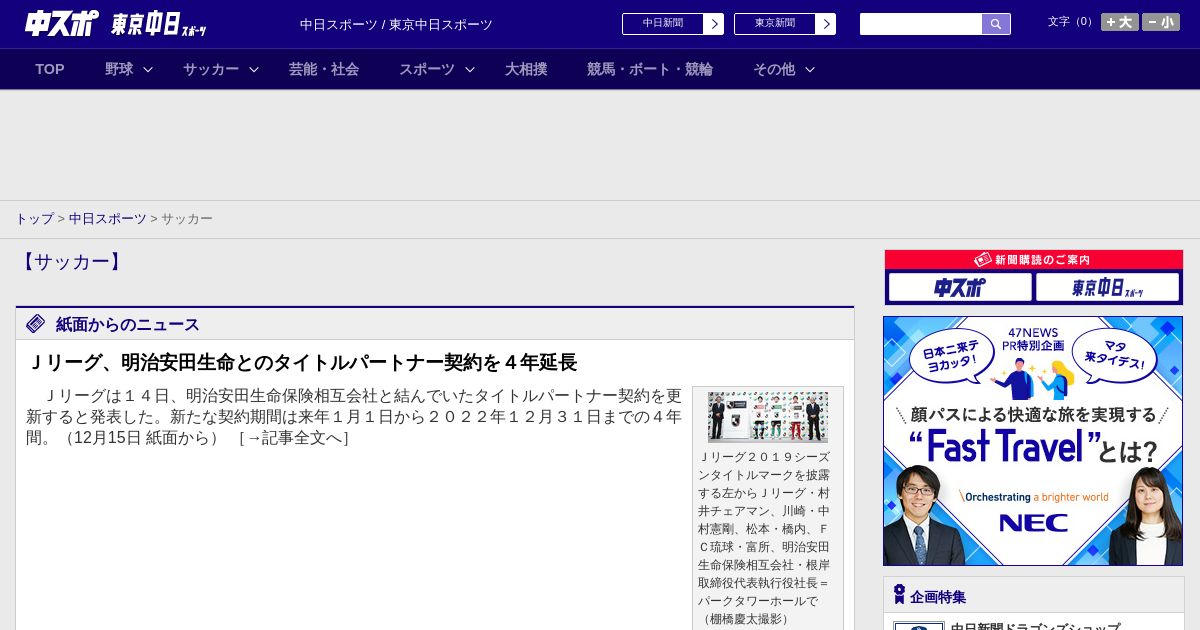Click トップ breadcrumb link
This screenshot has height=630, width=1200.
(x=34, y=219)
